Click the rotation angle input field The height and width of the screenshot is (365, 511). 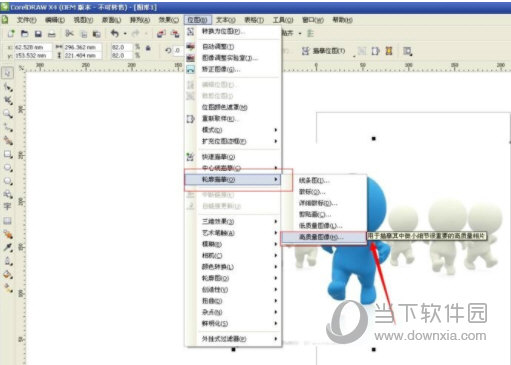point(178,50)
